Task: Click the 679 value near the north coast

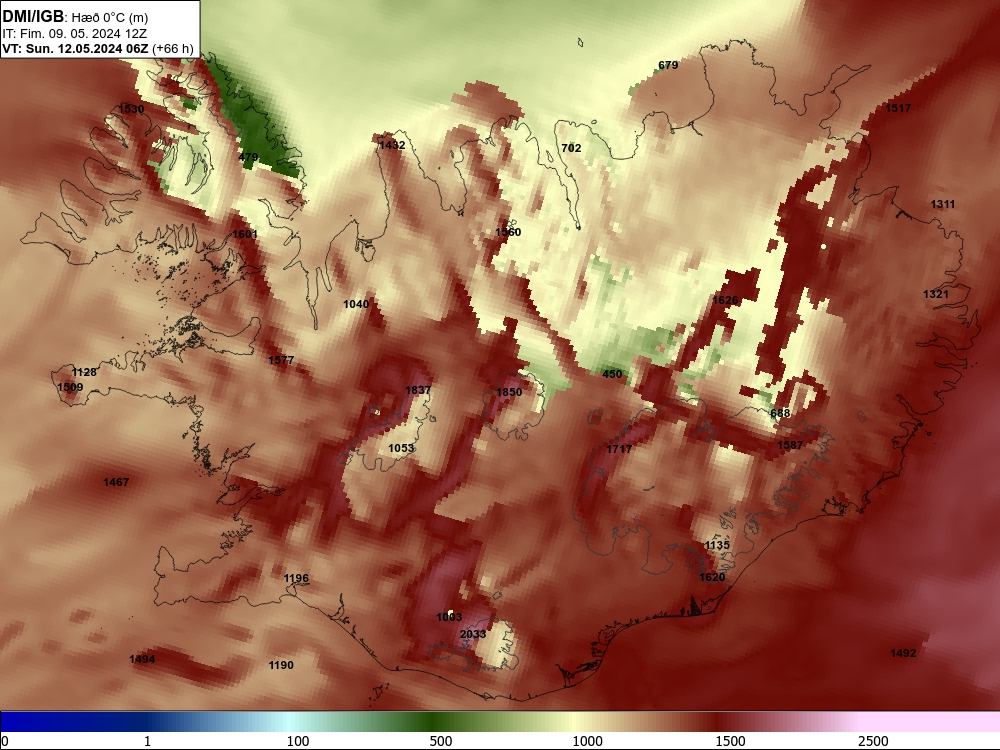Action: [668, 65]
